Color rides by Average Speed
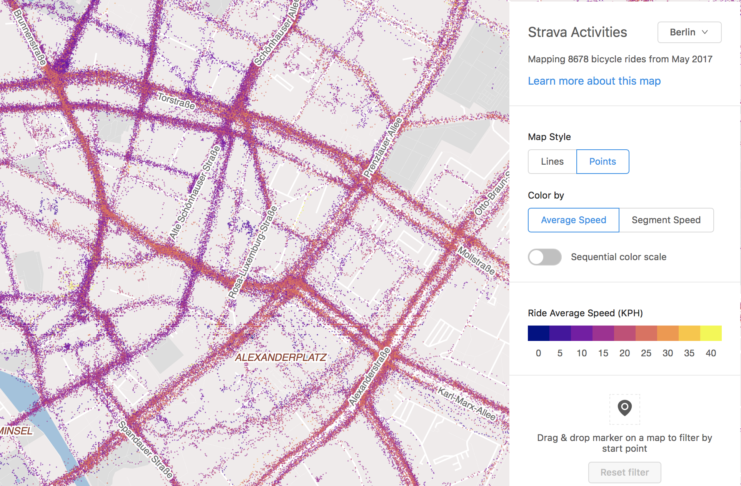The image size is (741, 486). [x=573, y=220]
